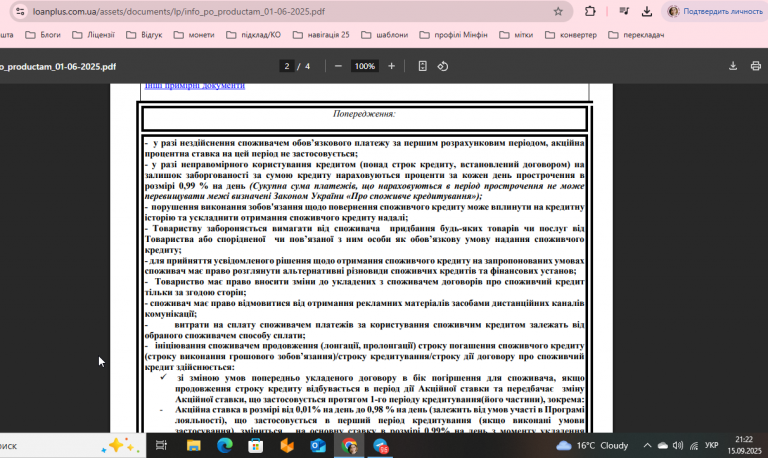Open the профілі Мінфін bookmarks folder
The height and width of the screenshot is (458, 768).
pyautogui.click(x=454, y=35)
